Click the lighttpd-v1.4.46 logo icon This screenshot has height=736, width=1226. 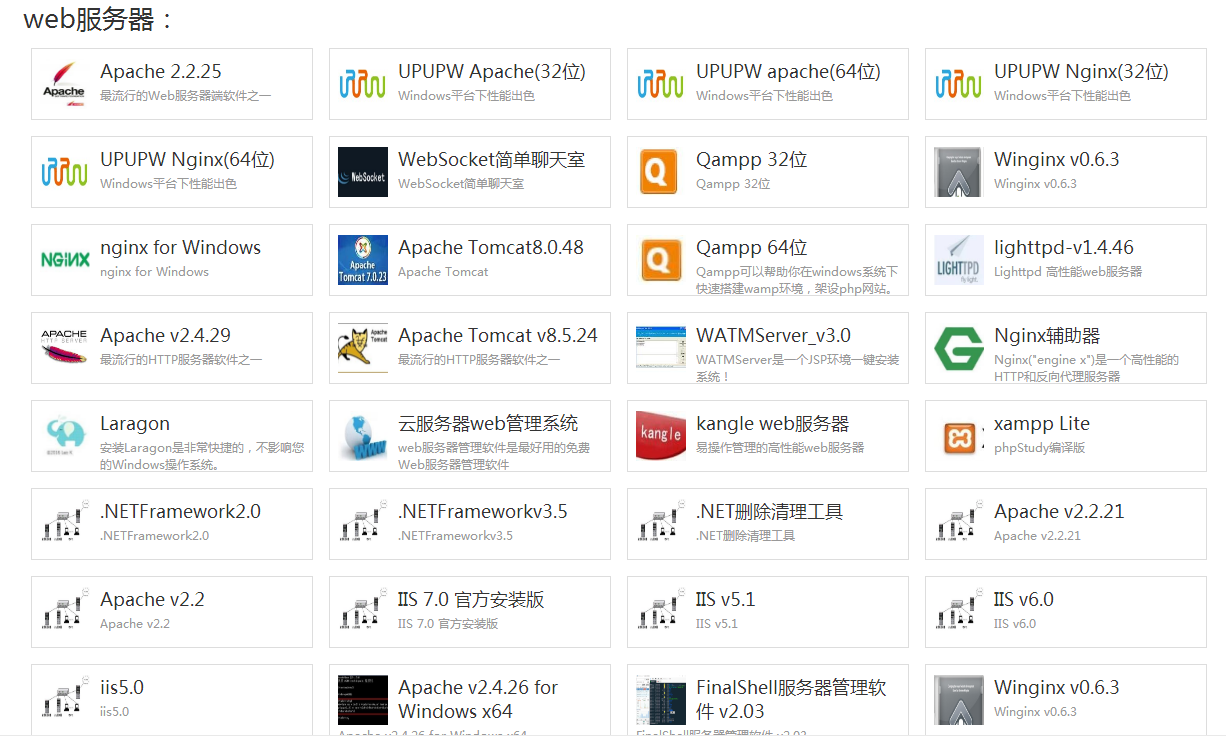(x=958, y=260)
